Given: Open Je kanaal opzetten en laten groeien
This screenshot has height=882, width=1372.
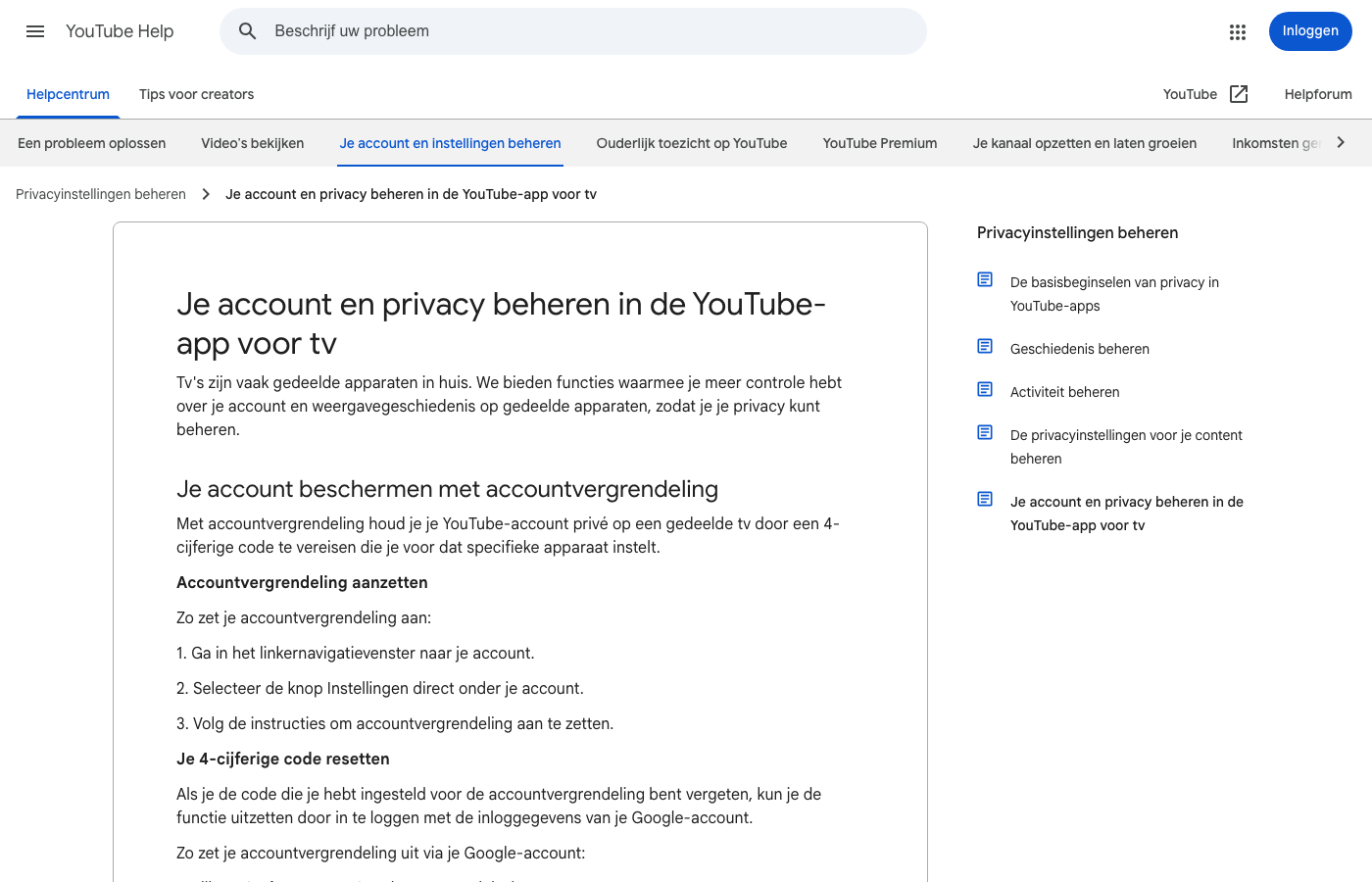Looking at the screenshot, I should (x=1085, y=143).
